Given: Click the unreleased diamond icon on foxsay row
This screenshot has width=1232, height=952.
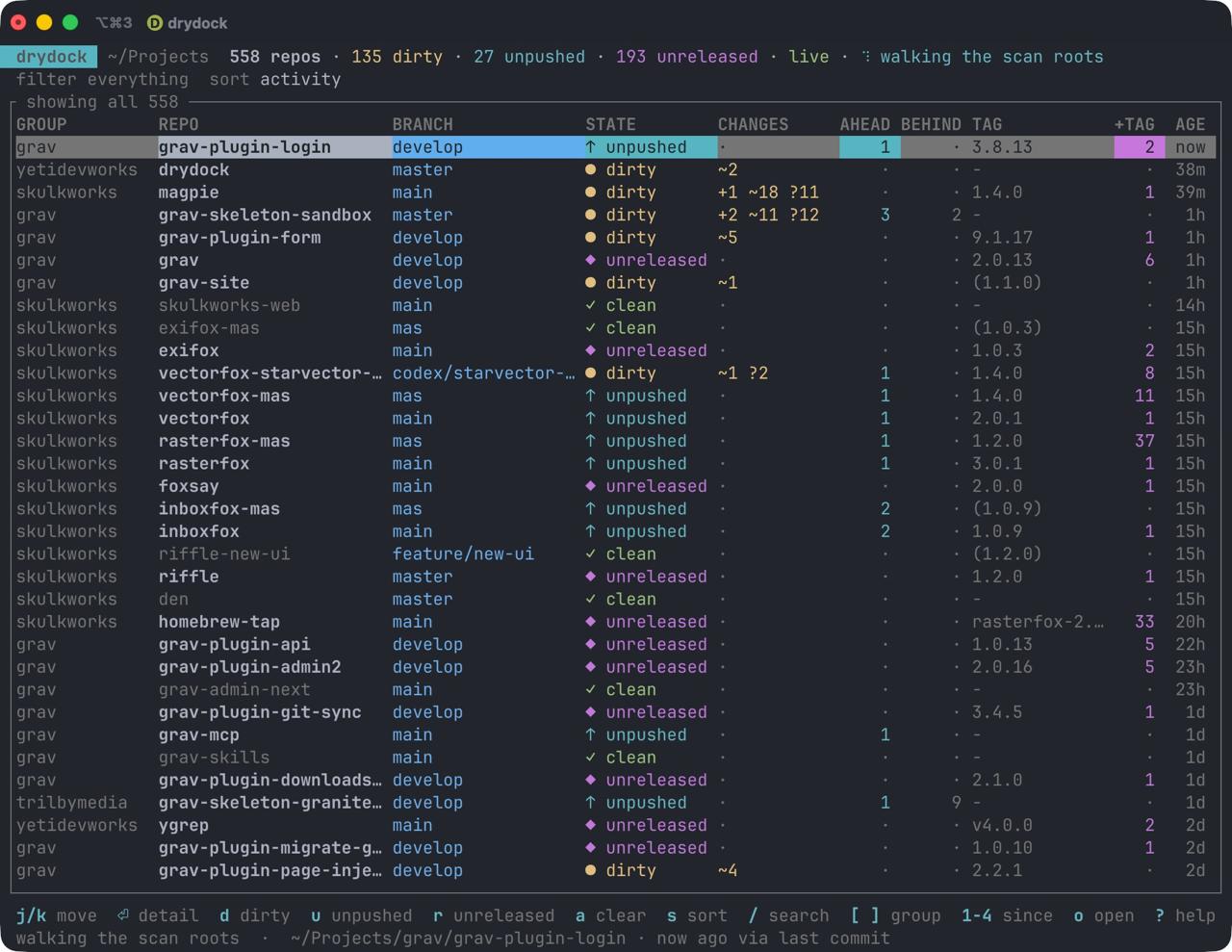Looking at the screenshot, I should tap(591, 486).
